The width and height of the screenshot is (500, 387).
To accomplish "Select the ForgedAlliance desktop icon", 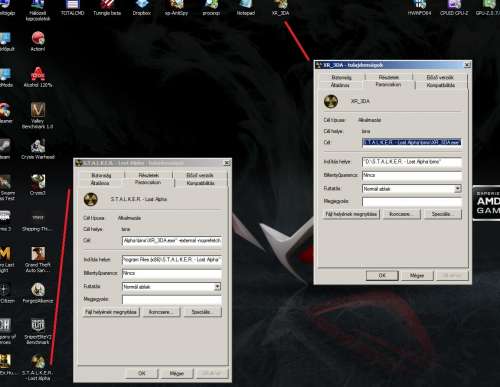I will pyautogui.click(x=38, y=293).
